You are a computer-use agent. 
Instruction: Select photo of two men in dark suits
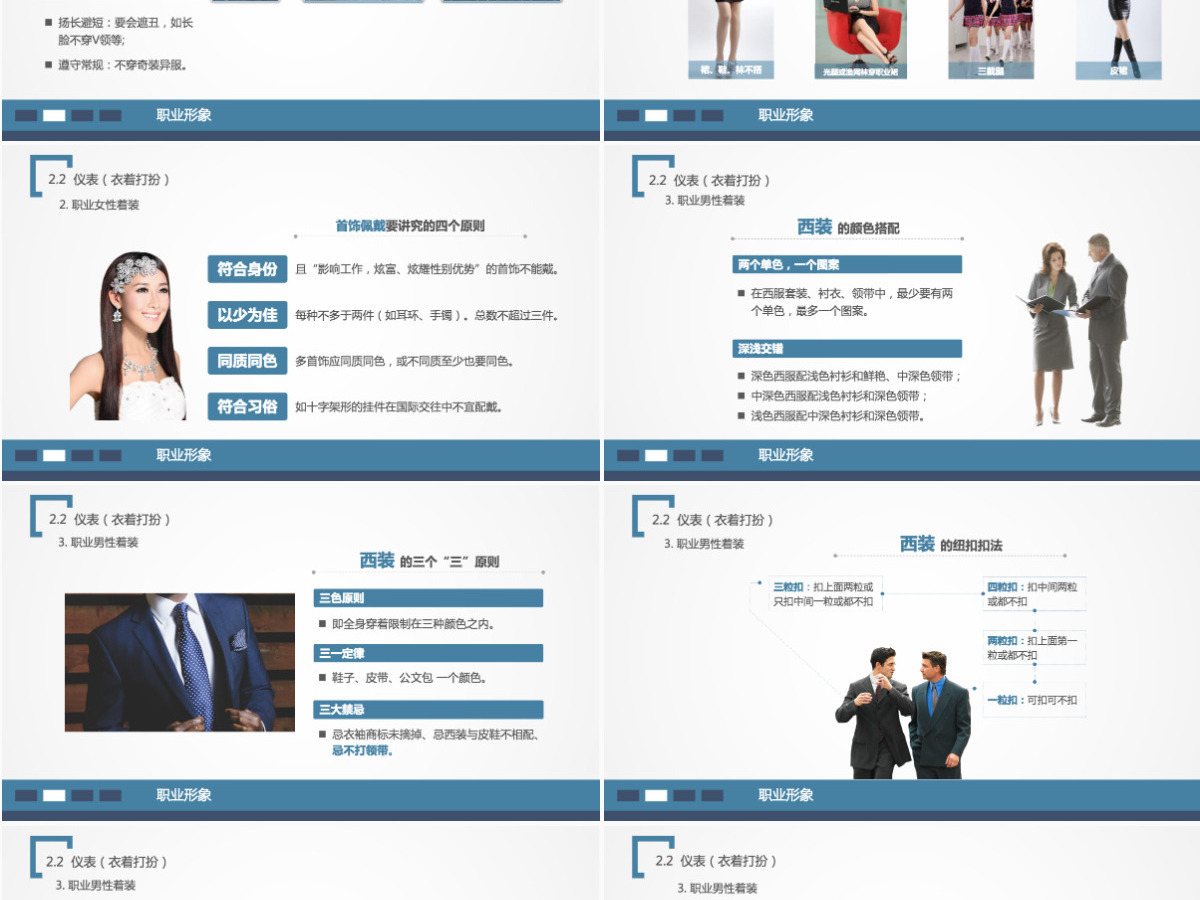pos(903,713)
